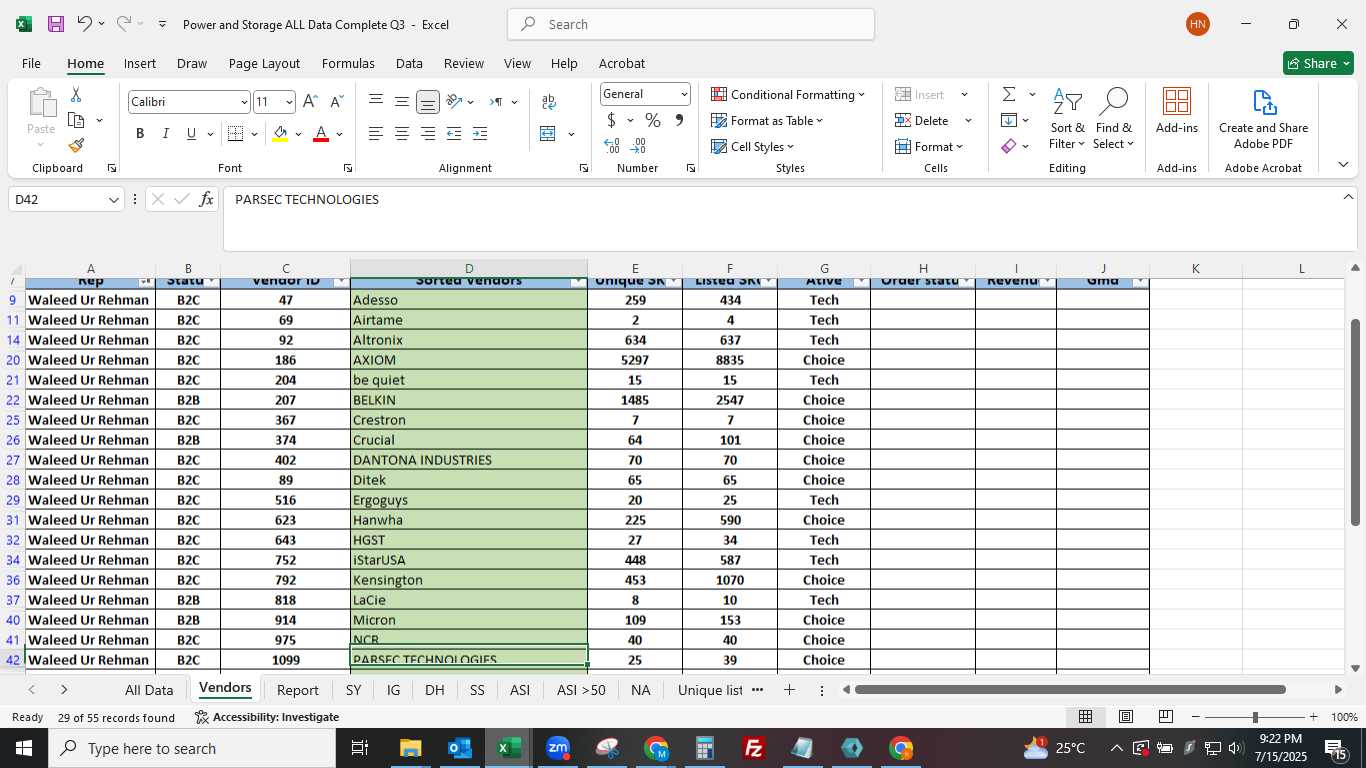Click the Paste button

(x=41, y=118)
